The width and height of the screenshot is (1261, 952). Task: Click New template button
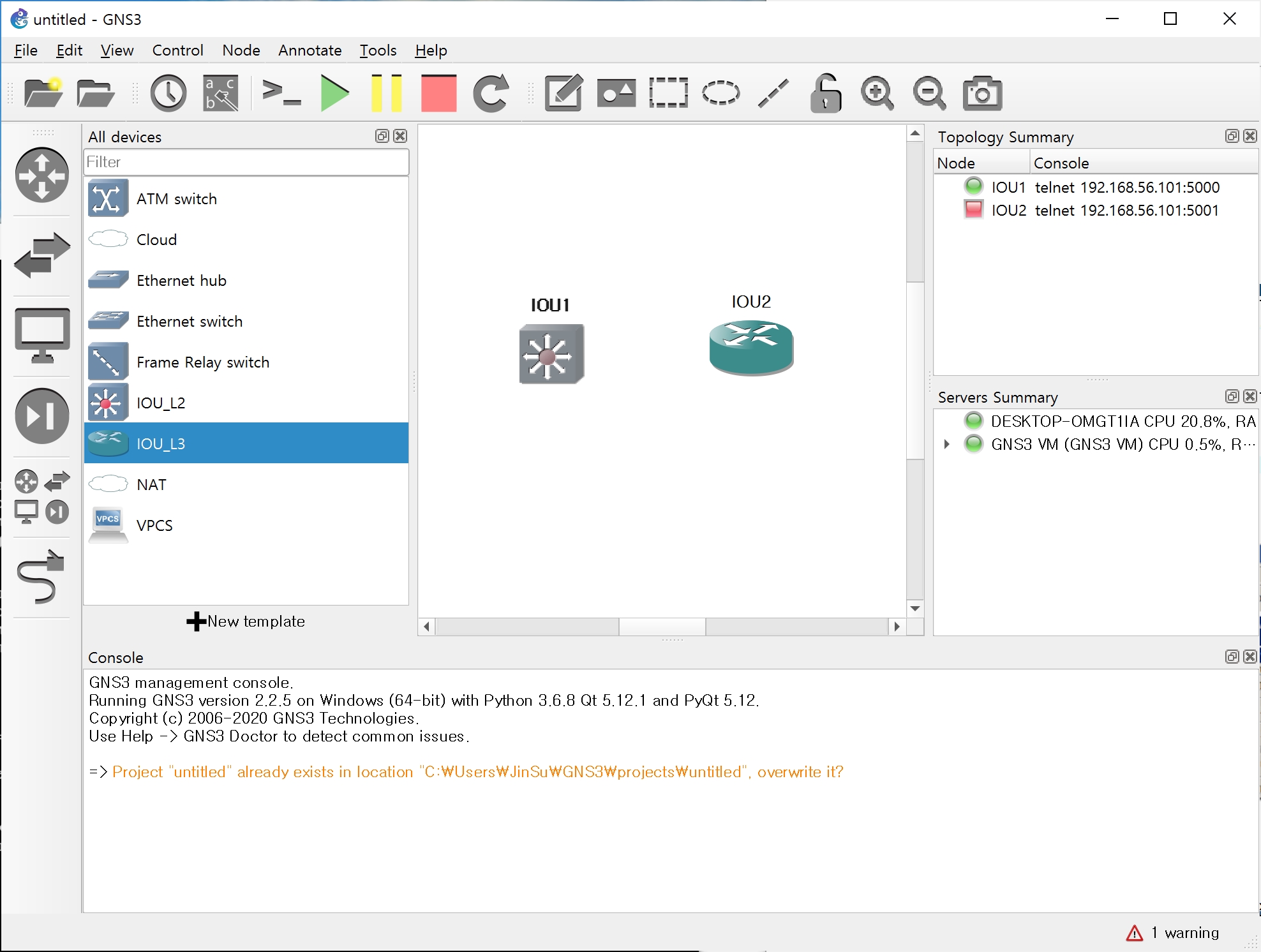tap(246, 621)
